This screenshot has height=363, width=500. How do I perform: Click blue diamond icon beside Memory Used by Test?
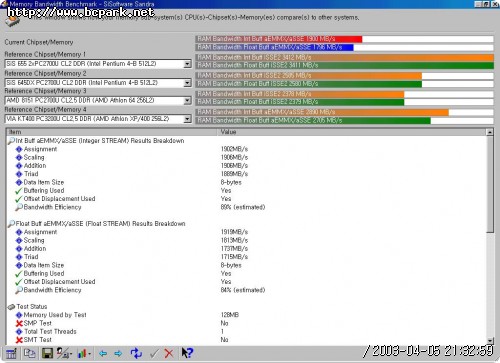19,315
